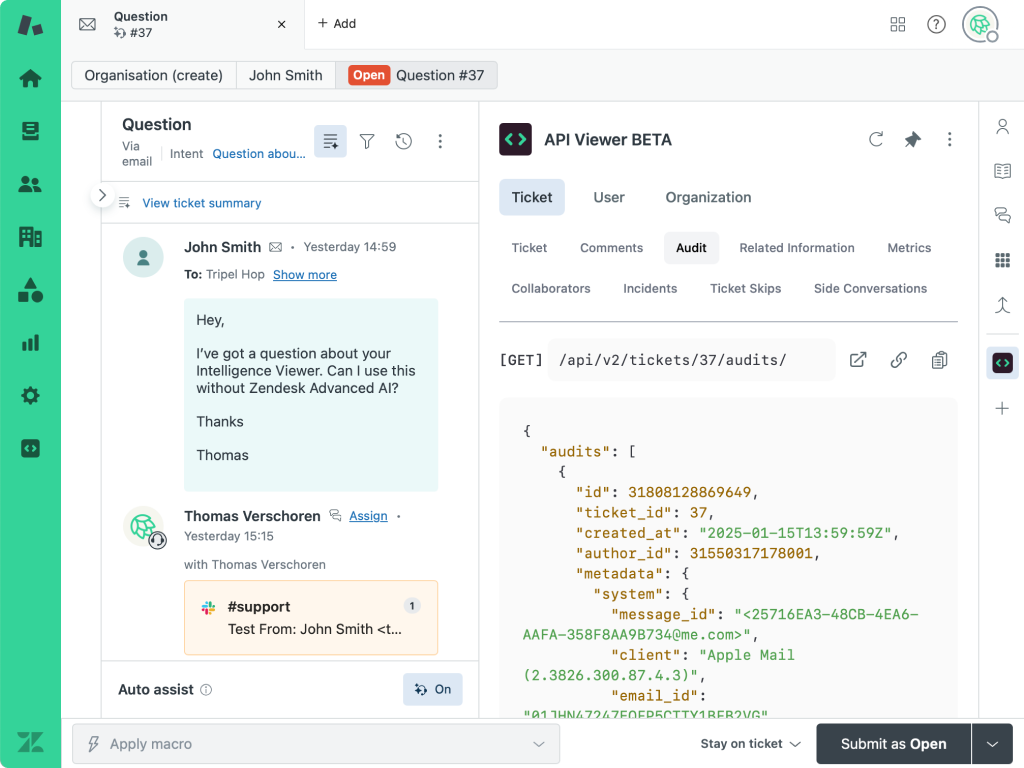The image size is (1024, 768).
Task: Copy the API response to clipboard
Action: coord(939,360)
